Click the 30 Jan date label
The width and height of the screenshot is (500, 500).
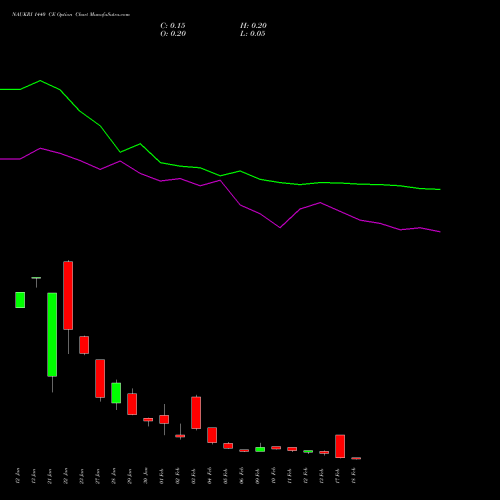(146, 476)
